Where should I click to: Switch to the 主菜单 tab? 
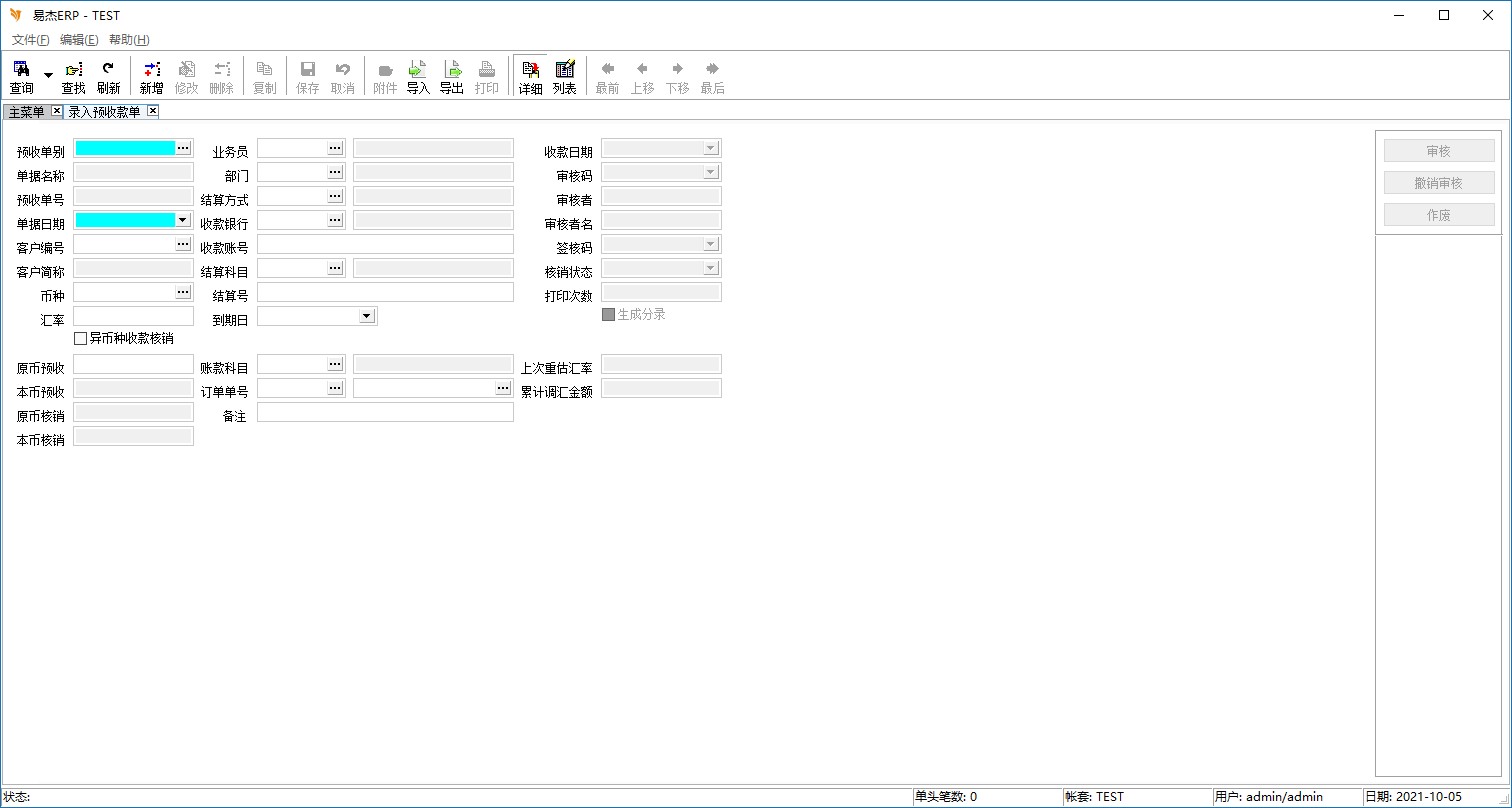point(26,112)
